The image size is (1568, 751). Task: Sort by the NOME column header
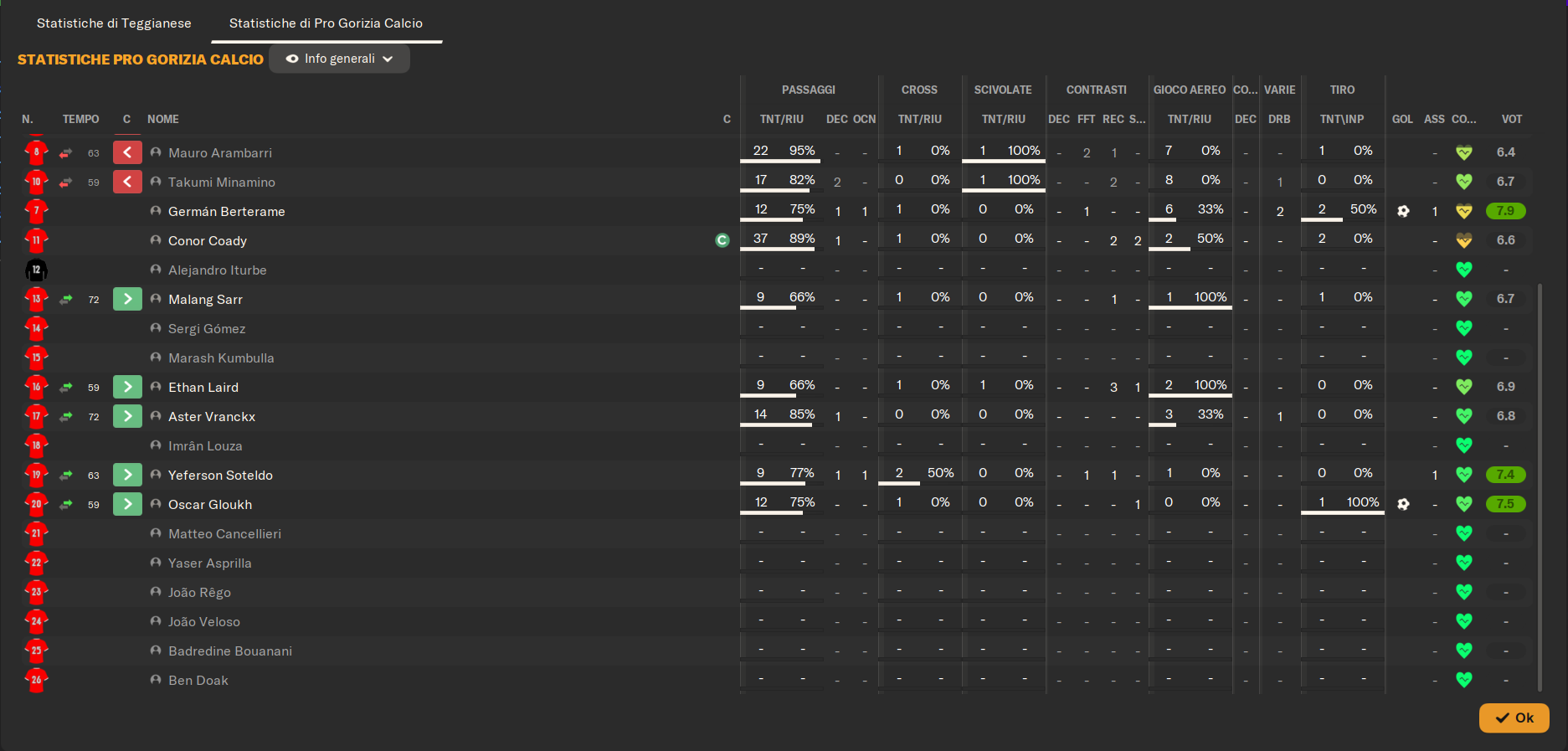[163, 119]
